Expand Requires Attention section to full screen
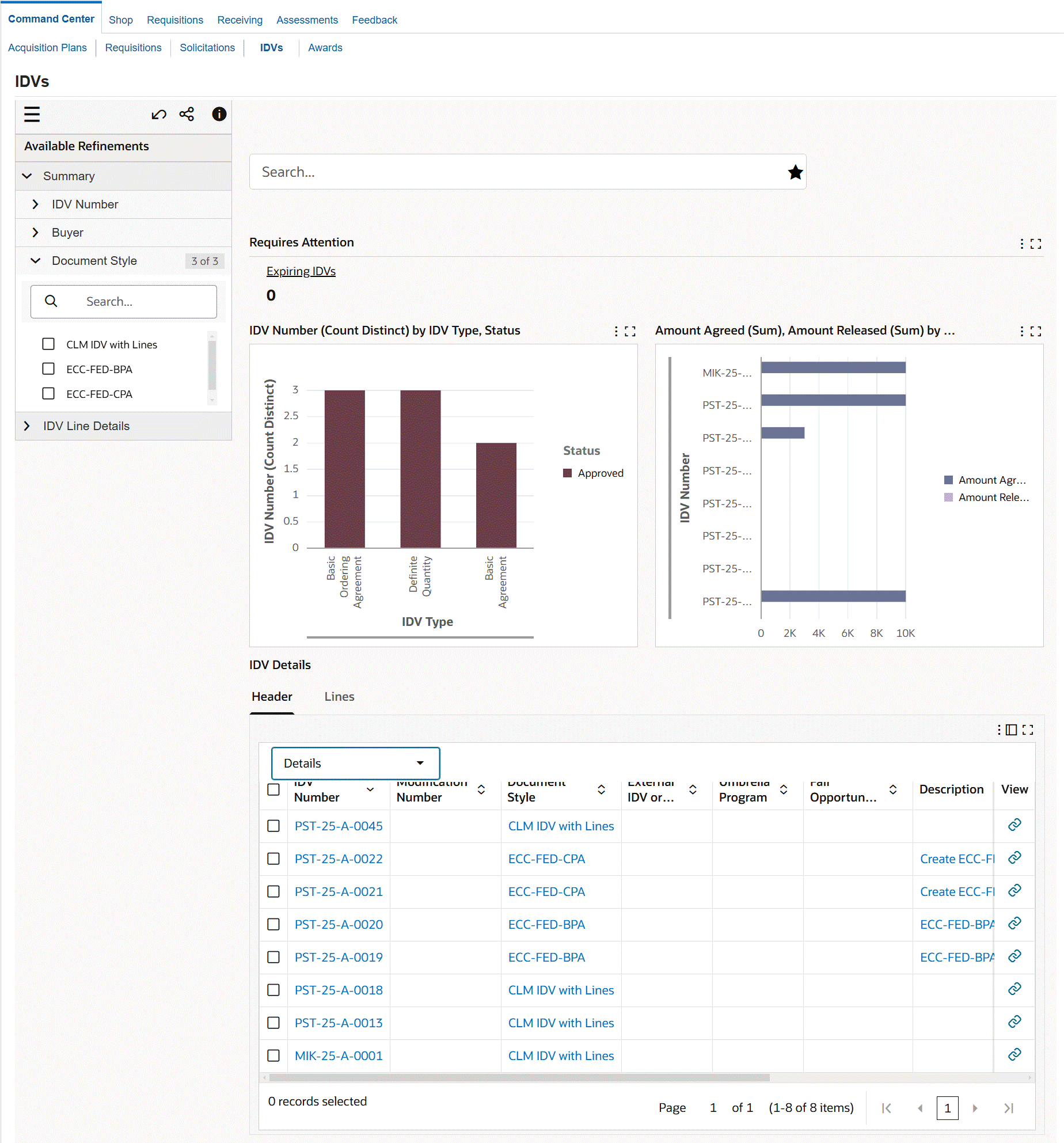 coord(1036,244)
